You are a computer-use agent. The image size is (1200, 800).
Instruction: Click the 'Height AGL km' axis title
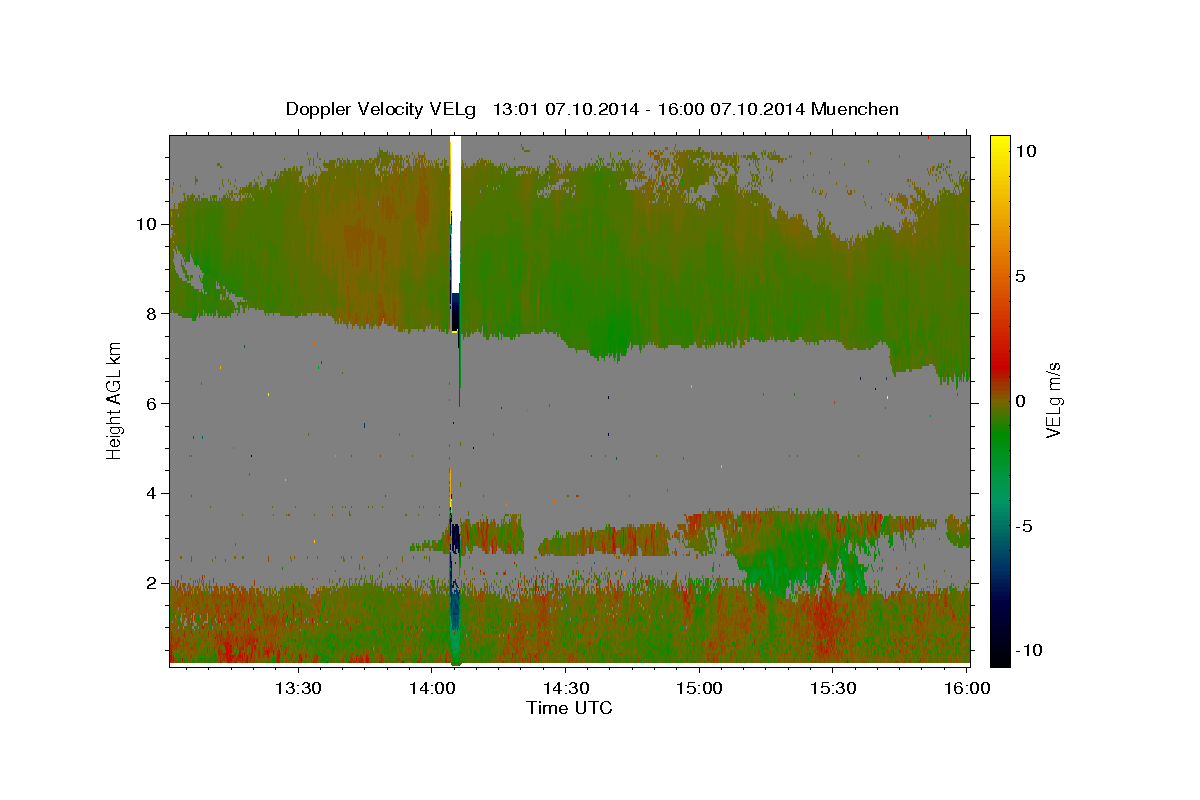click(x=115, y=400)
